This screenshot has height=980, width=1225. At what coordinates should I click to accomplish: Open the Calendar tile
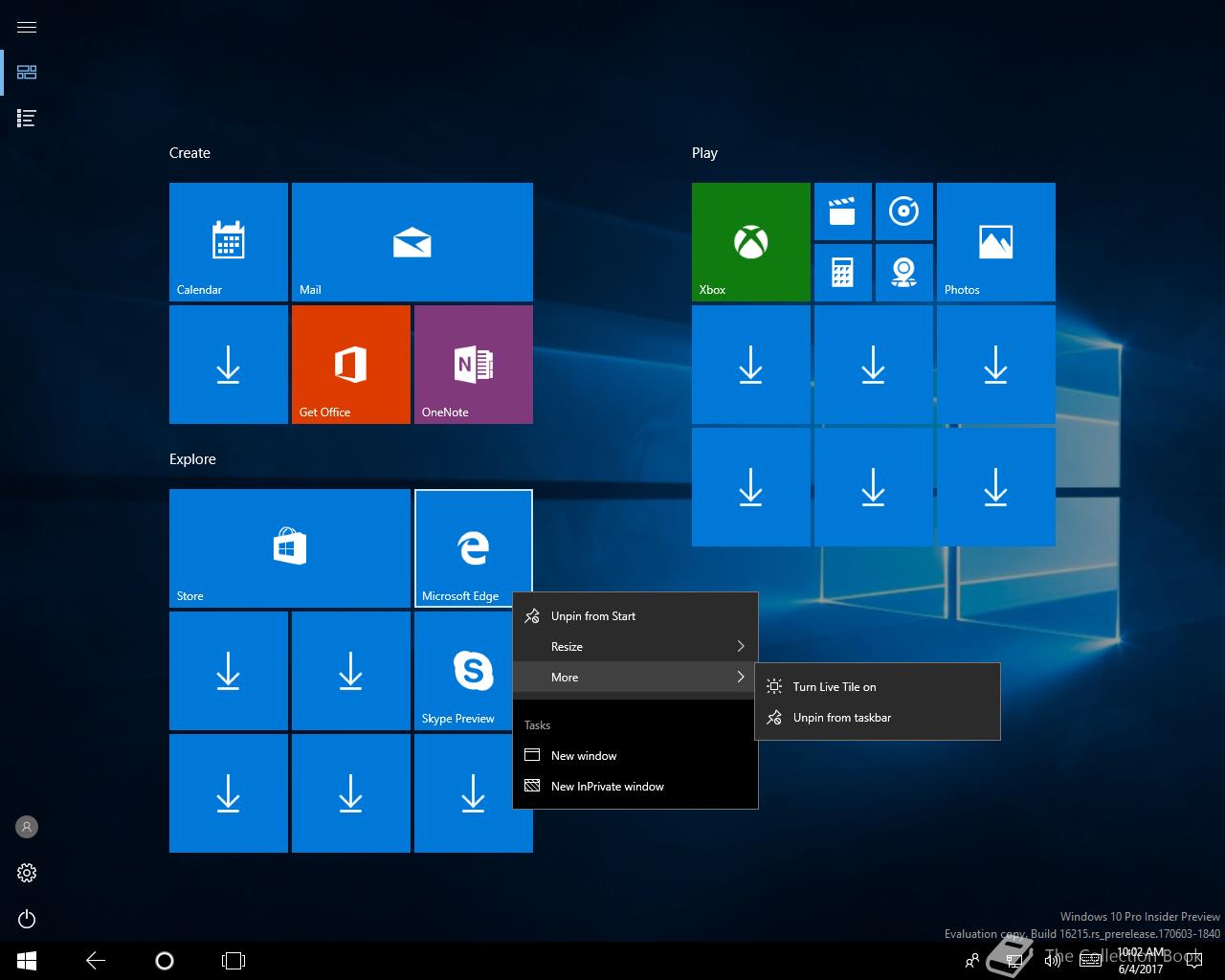click(229, 242)
